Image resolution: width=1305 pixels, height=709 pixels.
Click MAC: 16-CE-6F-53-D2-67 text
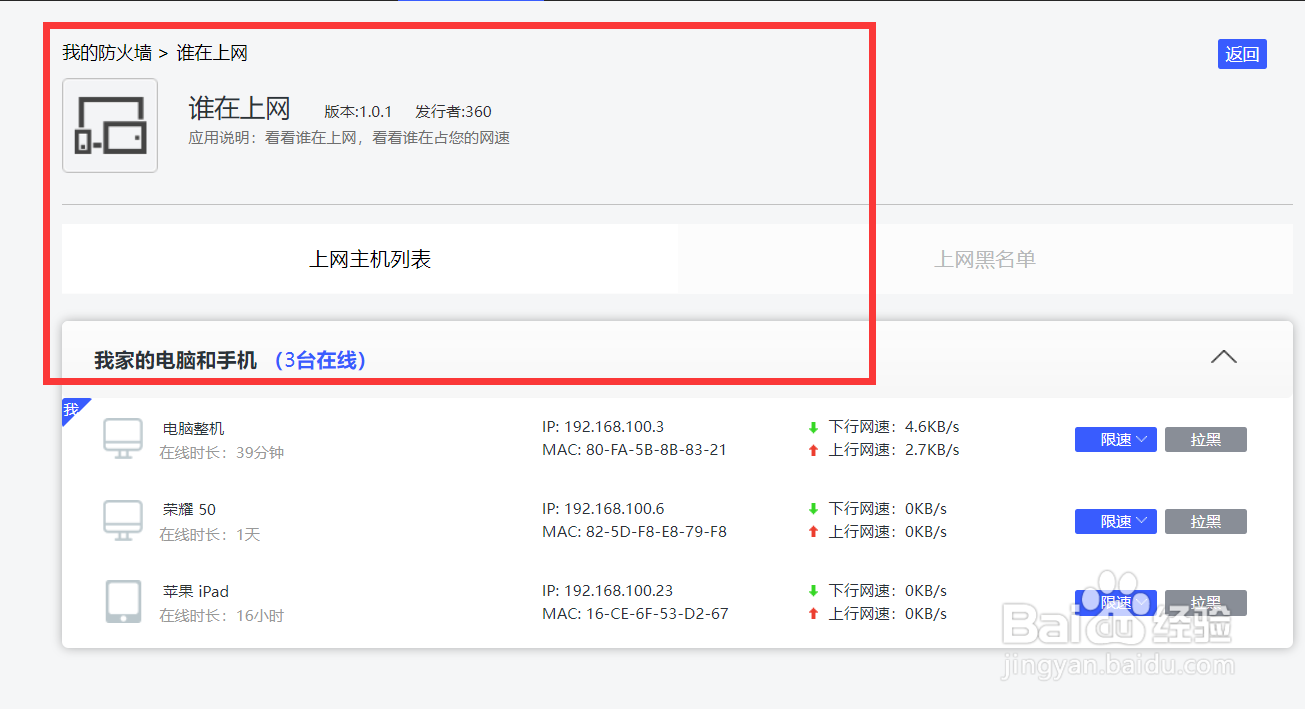coord(635,614)
